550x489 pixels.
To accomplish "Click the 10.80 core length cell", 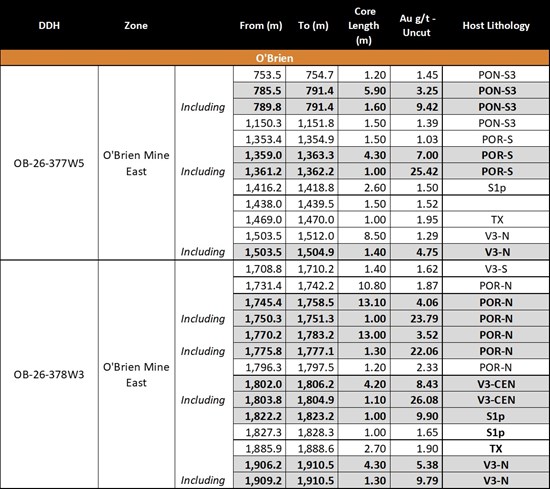I will click(364, 286).
